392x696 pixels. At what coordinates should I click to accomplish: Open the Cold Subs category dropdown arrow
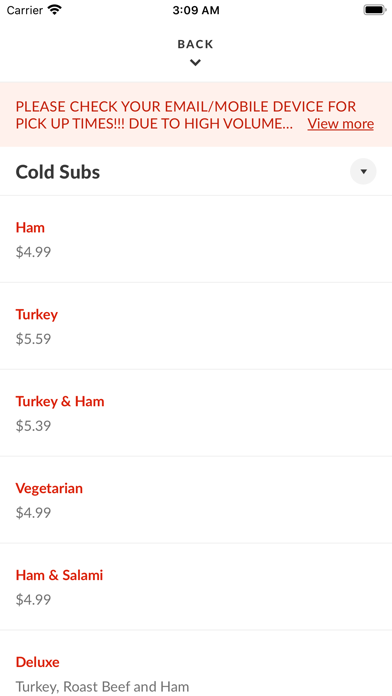363,171
